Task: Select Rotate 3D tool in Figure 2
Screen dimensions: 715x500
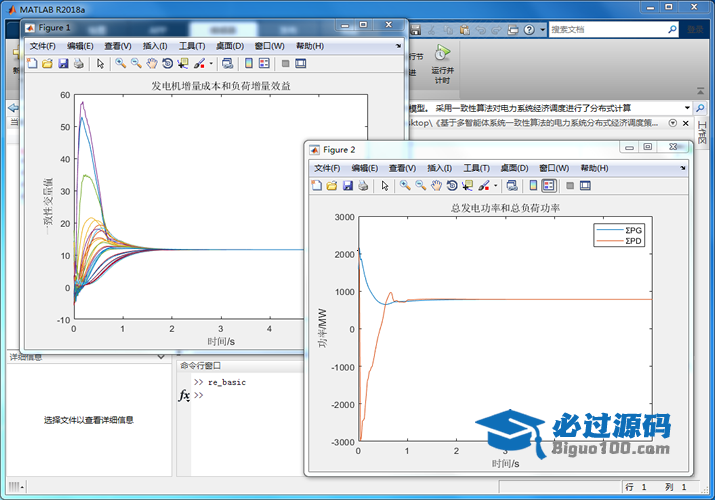Action: (452, 185)
